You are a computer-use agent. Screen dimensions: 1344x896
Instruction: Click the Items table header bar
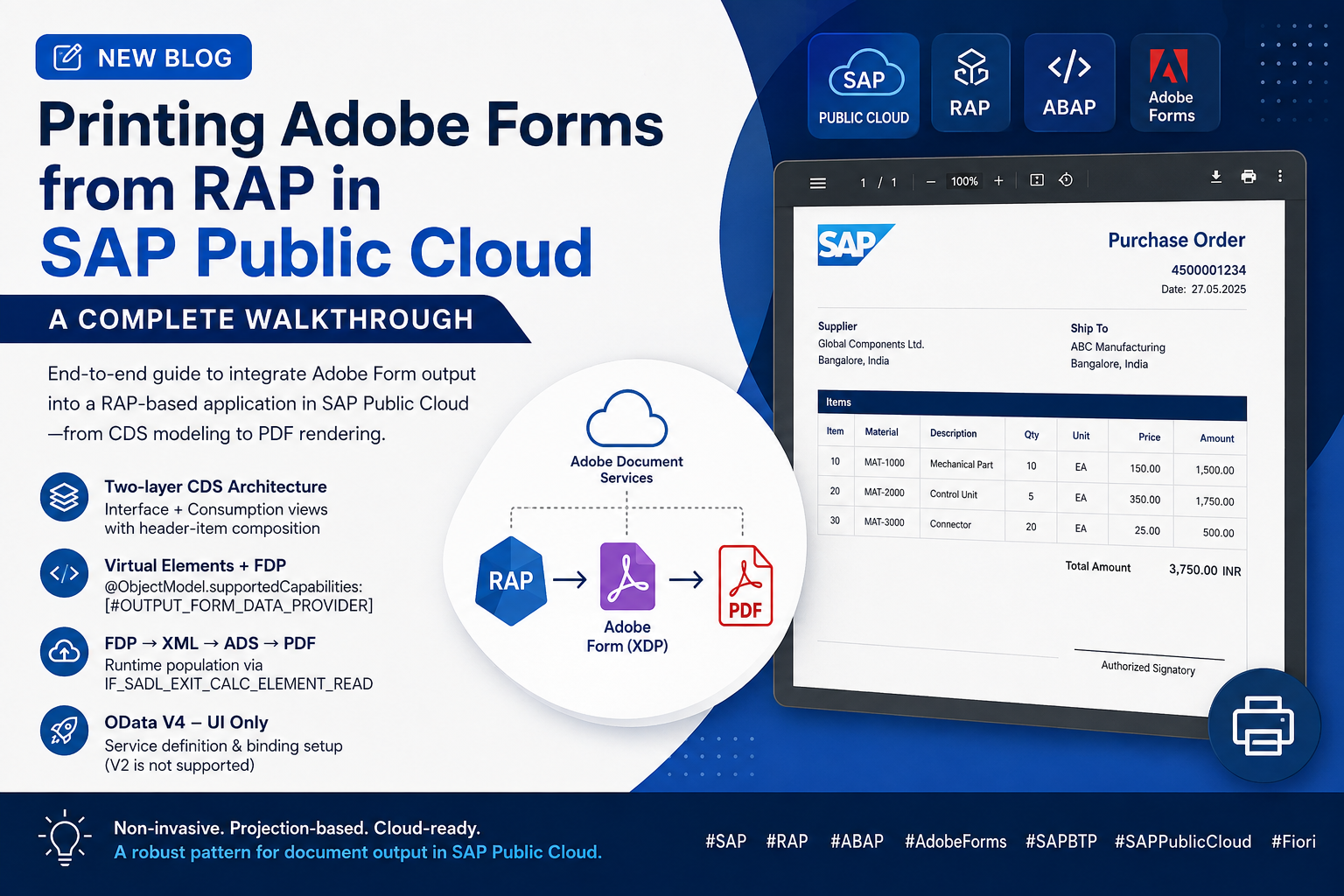click(x=1032, y=405)
